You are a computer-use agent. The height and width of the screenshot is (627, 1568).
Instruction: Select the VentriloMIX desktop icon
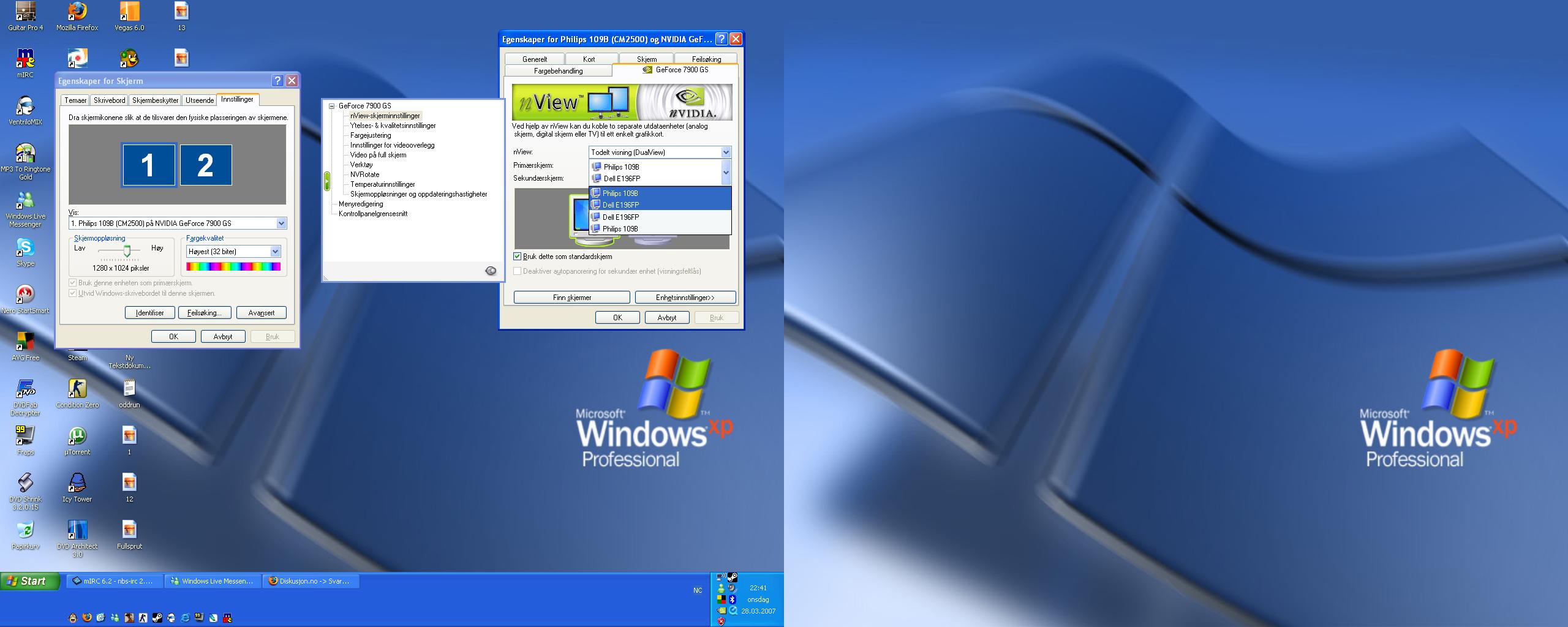click(x=25, y=110)
